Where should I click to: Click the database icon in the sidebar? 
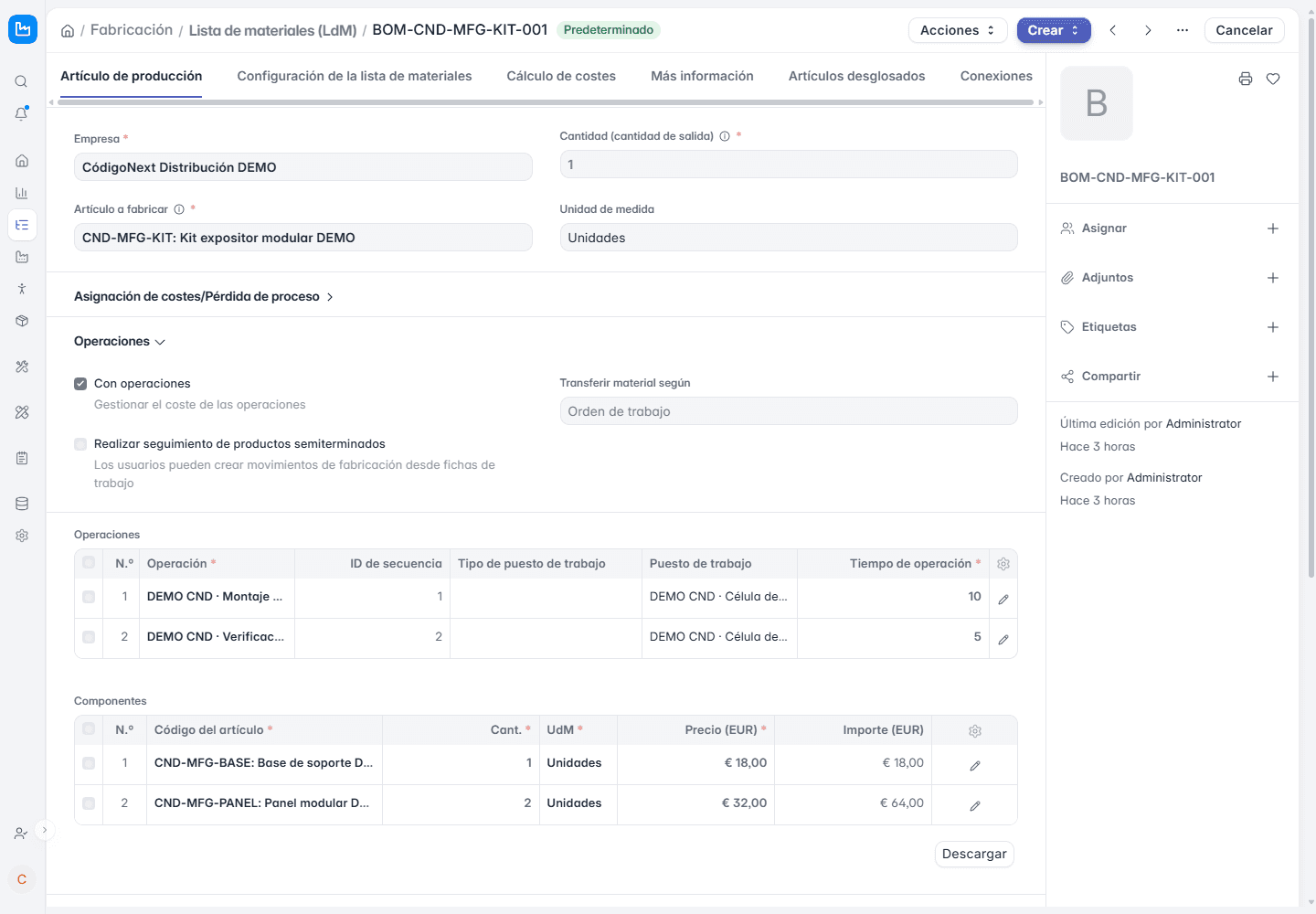click(21, 504)
